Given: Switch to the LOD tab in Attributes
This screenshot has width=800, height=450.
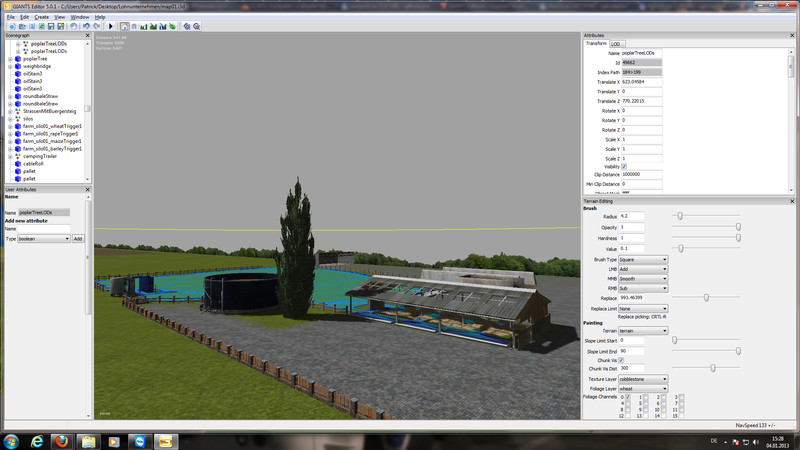Looking at the screenshot, I should coord(616,44).
